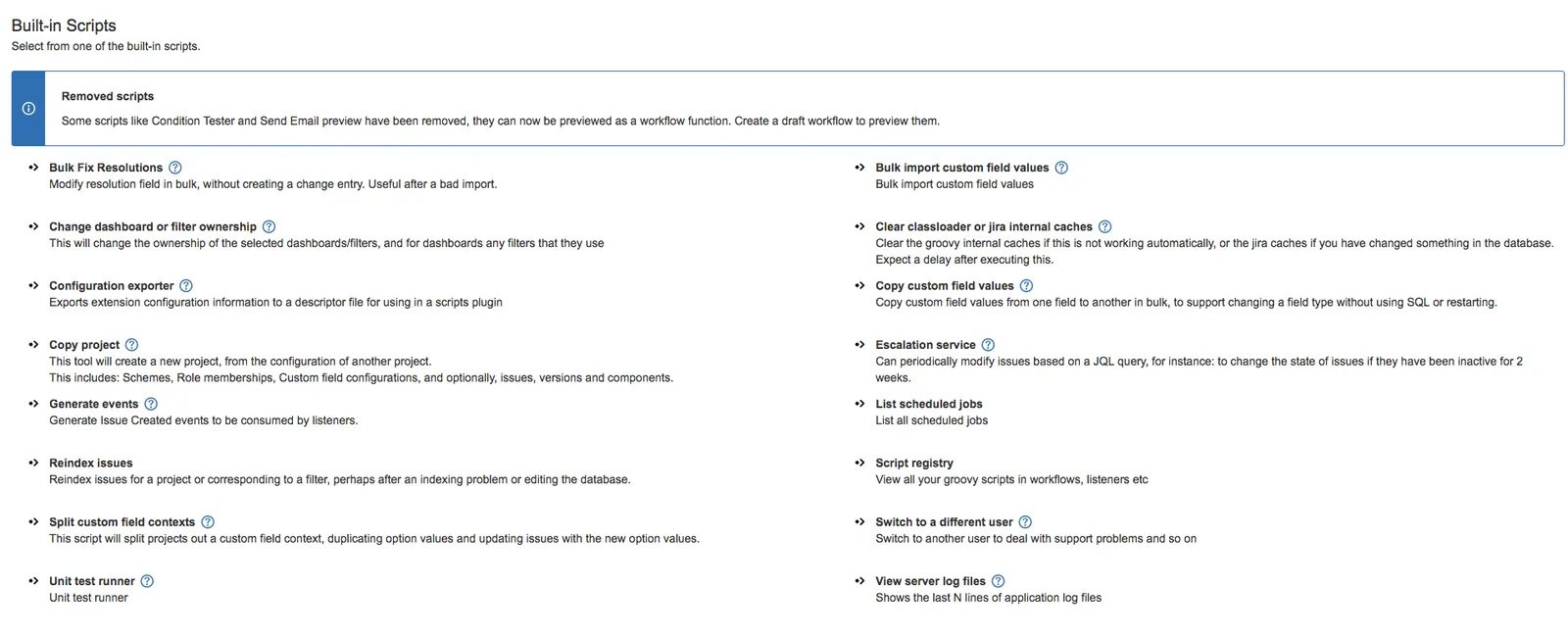
Task: Click script icon before Bulk import custom field values
Action: click(859, 168)
